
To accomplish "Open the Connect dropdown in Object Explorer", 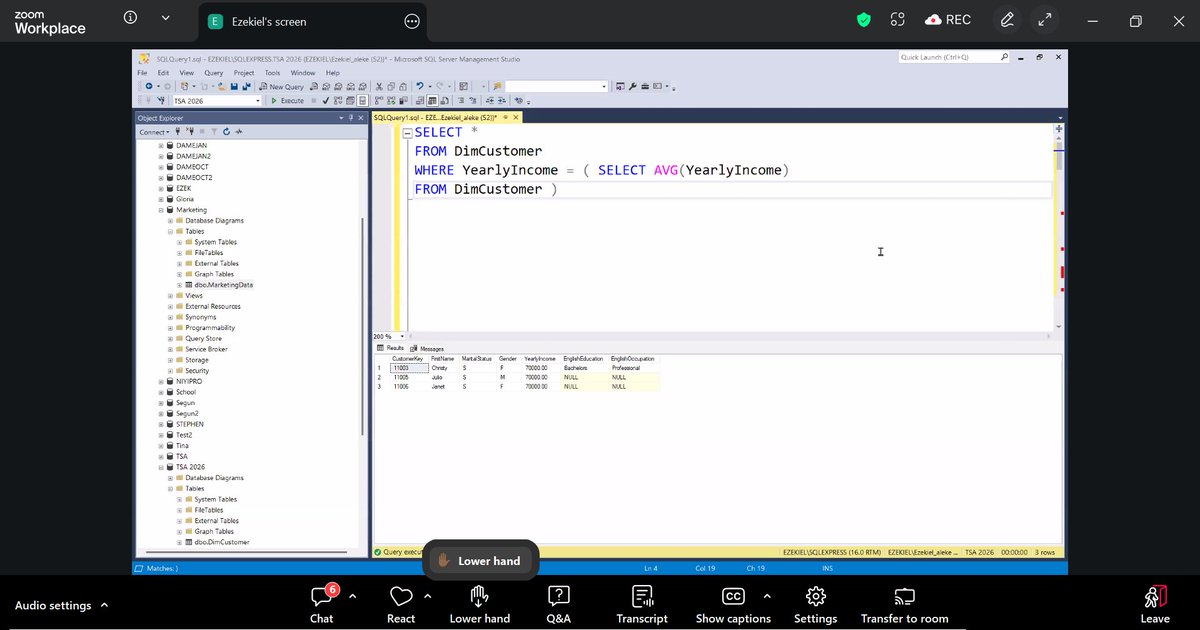I will pos(153,132).
